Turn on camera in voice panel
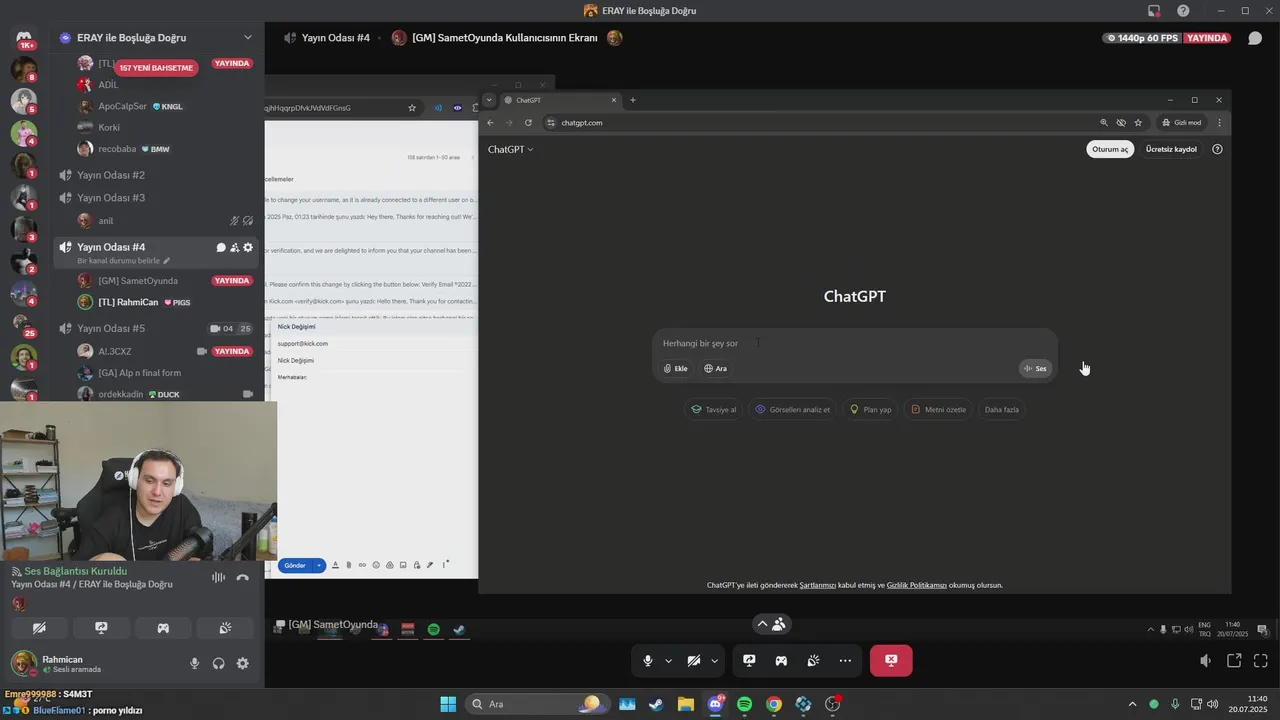Viewport: 1280px width, 720px height. (39, 628)
